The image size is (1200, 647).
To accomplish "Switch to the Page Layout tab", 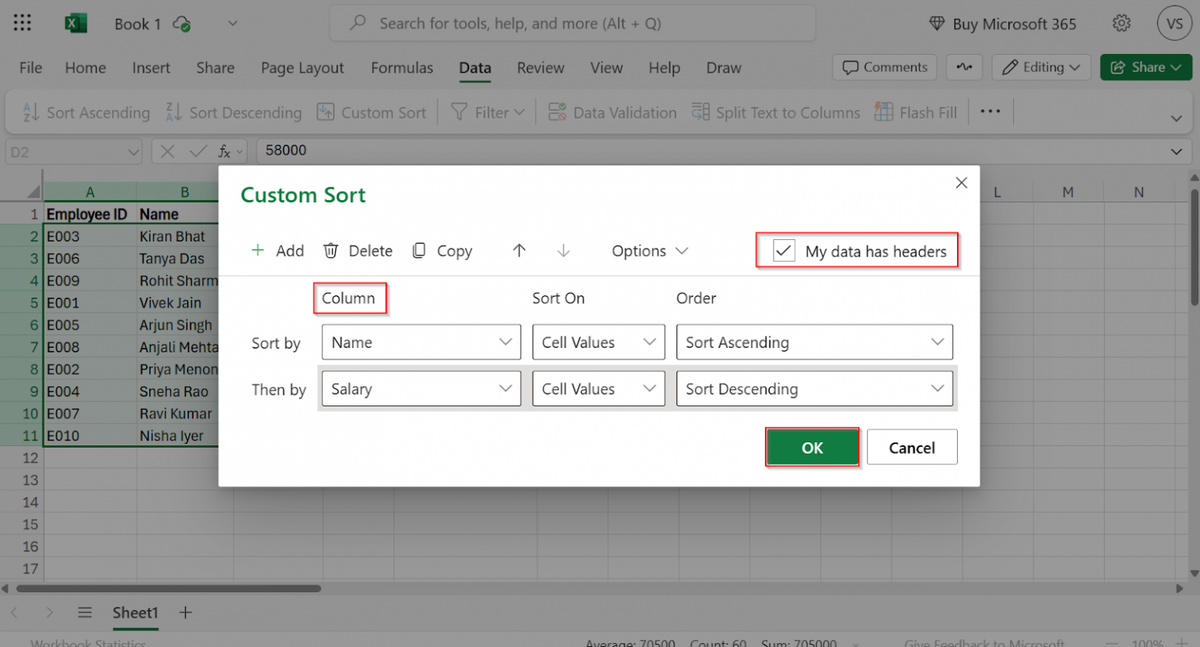I will (302, 67).
